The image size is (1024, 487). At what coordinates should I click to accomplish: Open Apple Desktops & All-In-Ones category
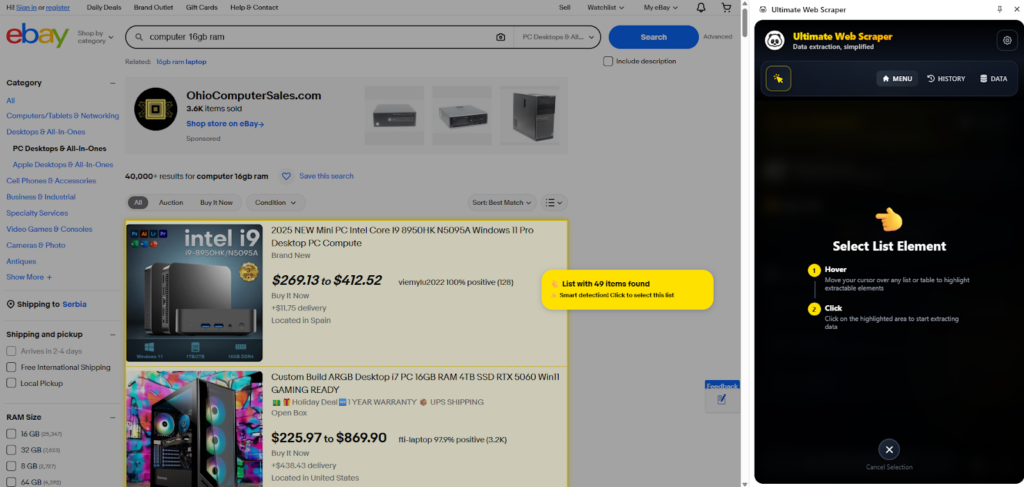tap(63, 165)
